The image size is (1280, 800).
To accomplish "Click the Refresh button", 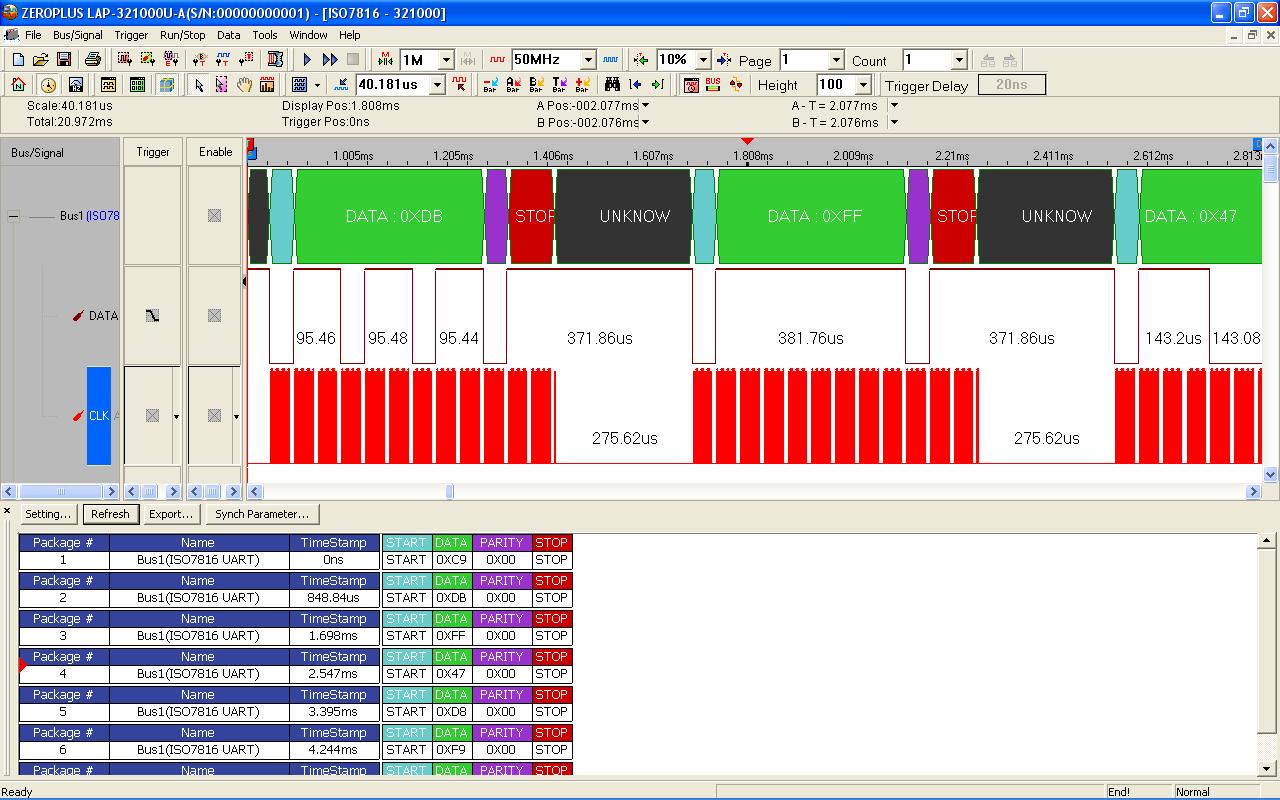I will click(110, 514).
